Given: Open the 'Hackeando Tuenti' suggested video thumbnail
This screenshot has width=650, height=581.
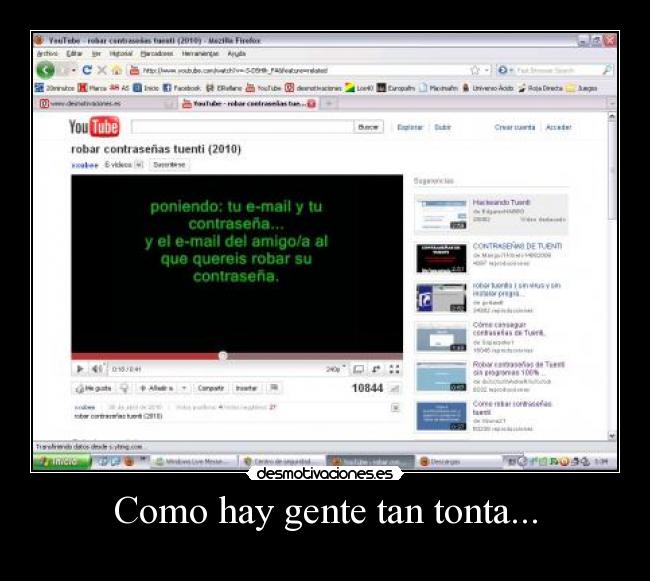Looking at the screenshot, I should click(441, 215).
